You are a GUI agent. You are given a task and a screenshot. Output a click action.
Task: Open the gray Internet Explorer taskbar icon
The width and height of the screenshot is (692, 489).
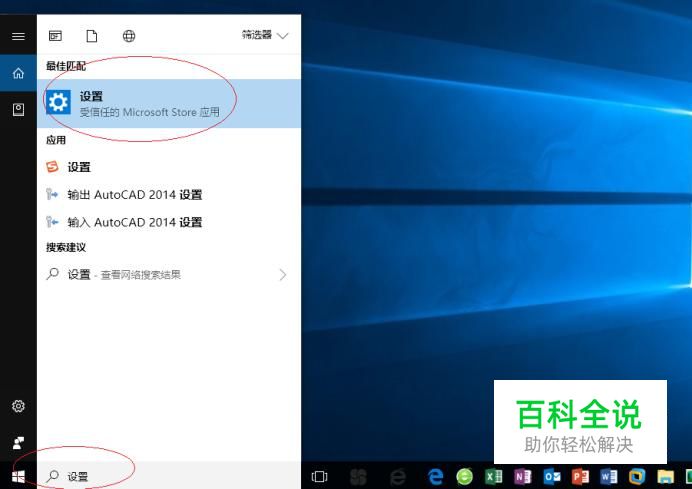(x=398, y=477)
